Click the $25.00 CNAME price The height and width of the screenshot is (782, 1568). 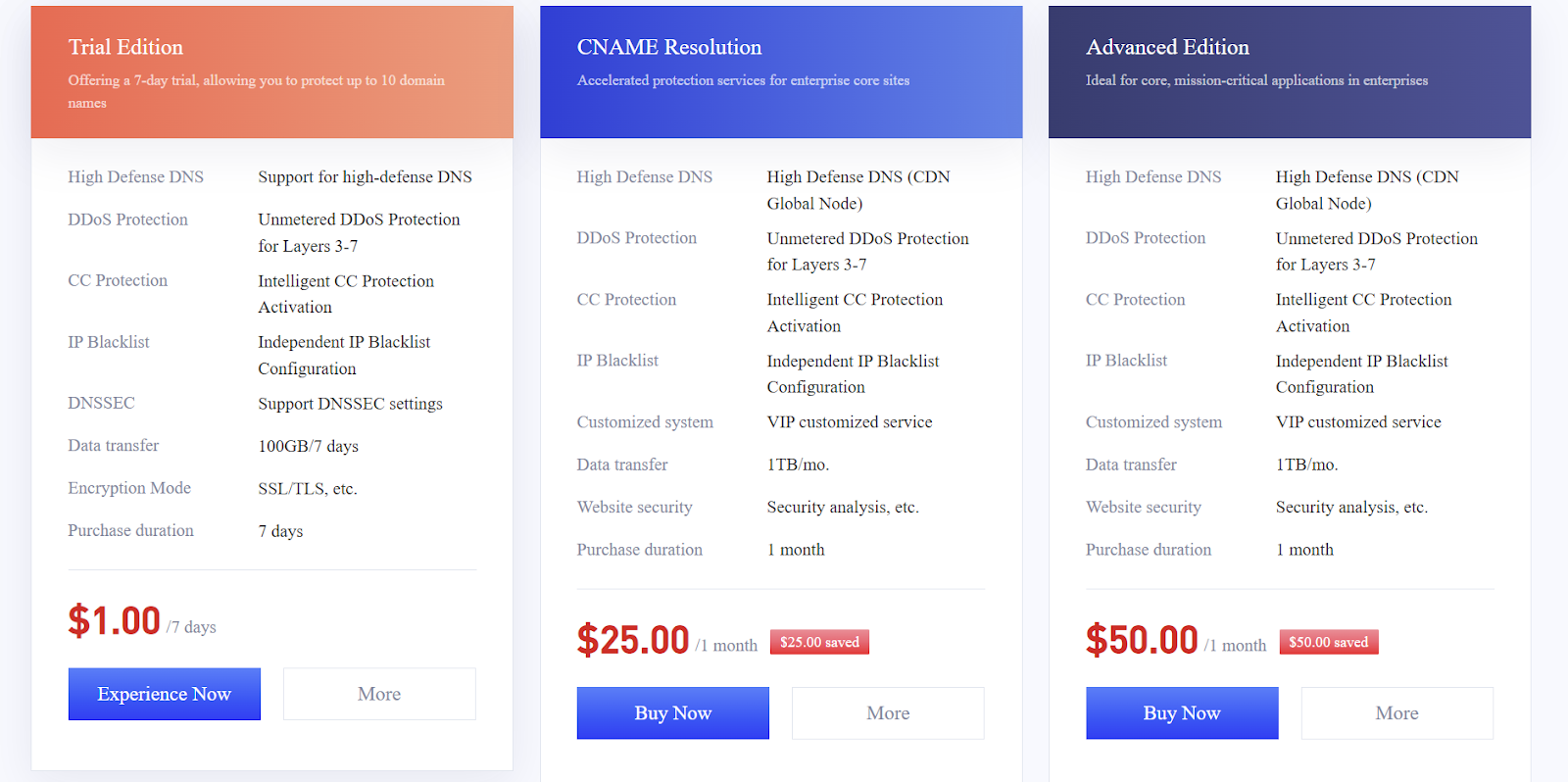coord(633,640)
